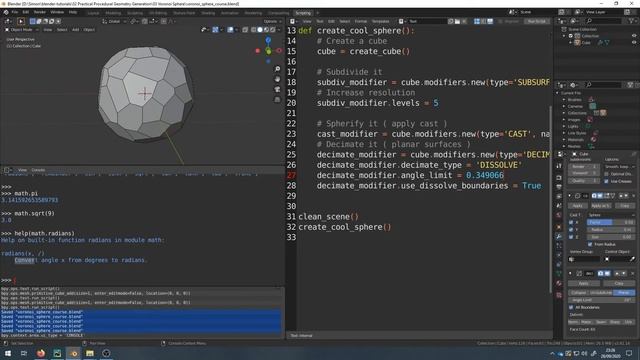Open the Modifiers wrench properties tab
Screen dimensions: 640x360
pos(559,236)
